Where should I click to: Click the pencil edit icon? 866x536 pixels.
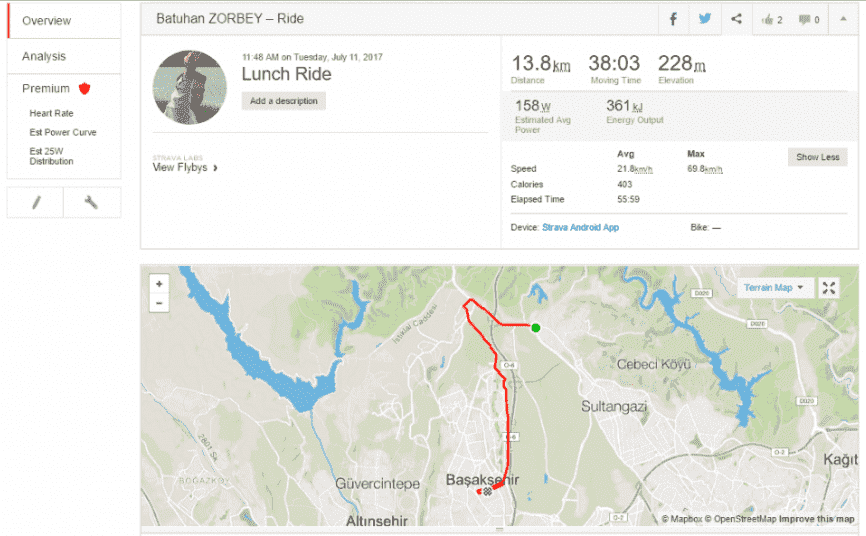tap(36, 202)
